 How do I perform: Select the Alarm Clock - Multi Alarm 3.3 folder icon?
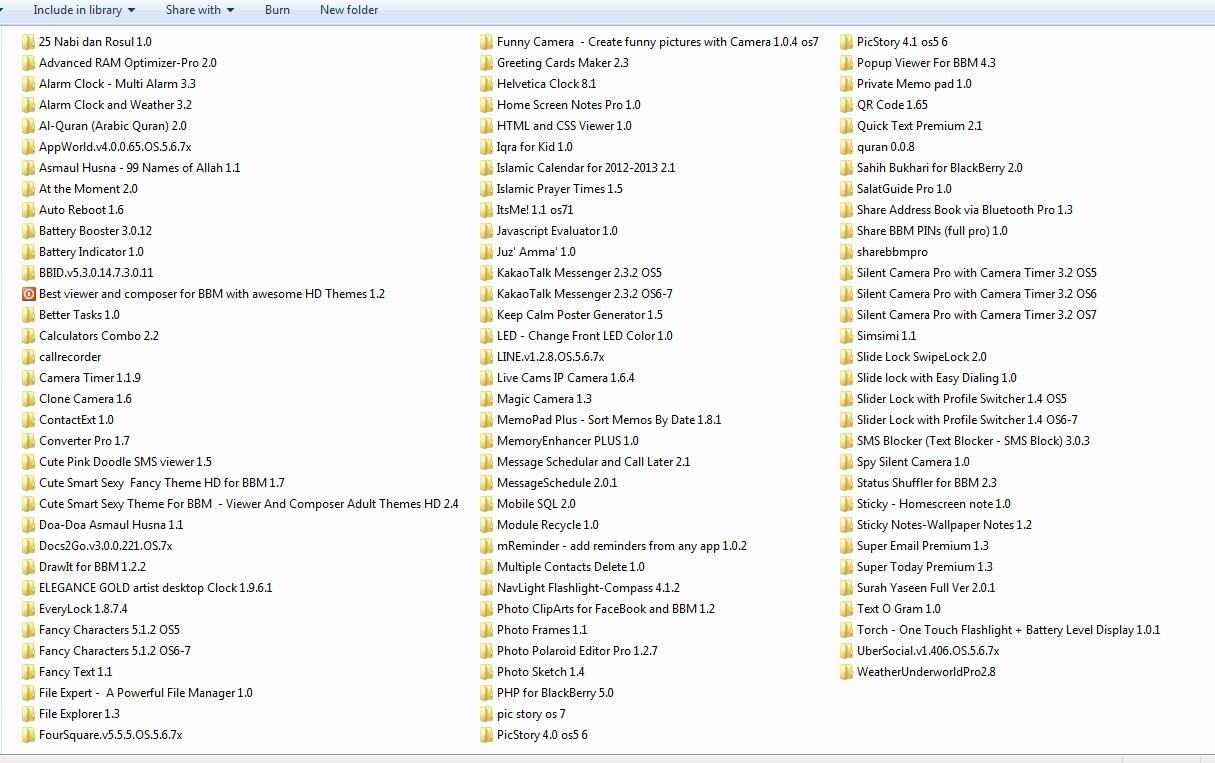28,84
